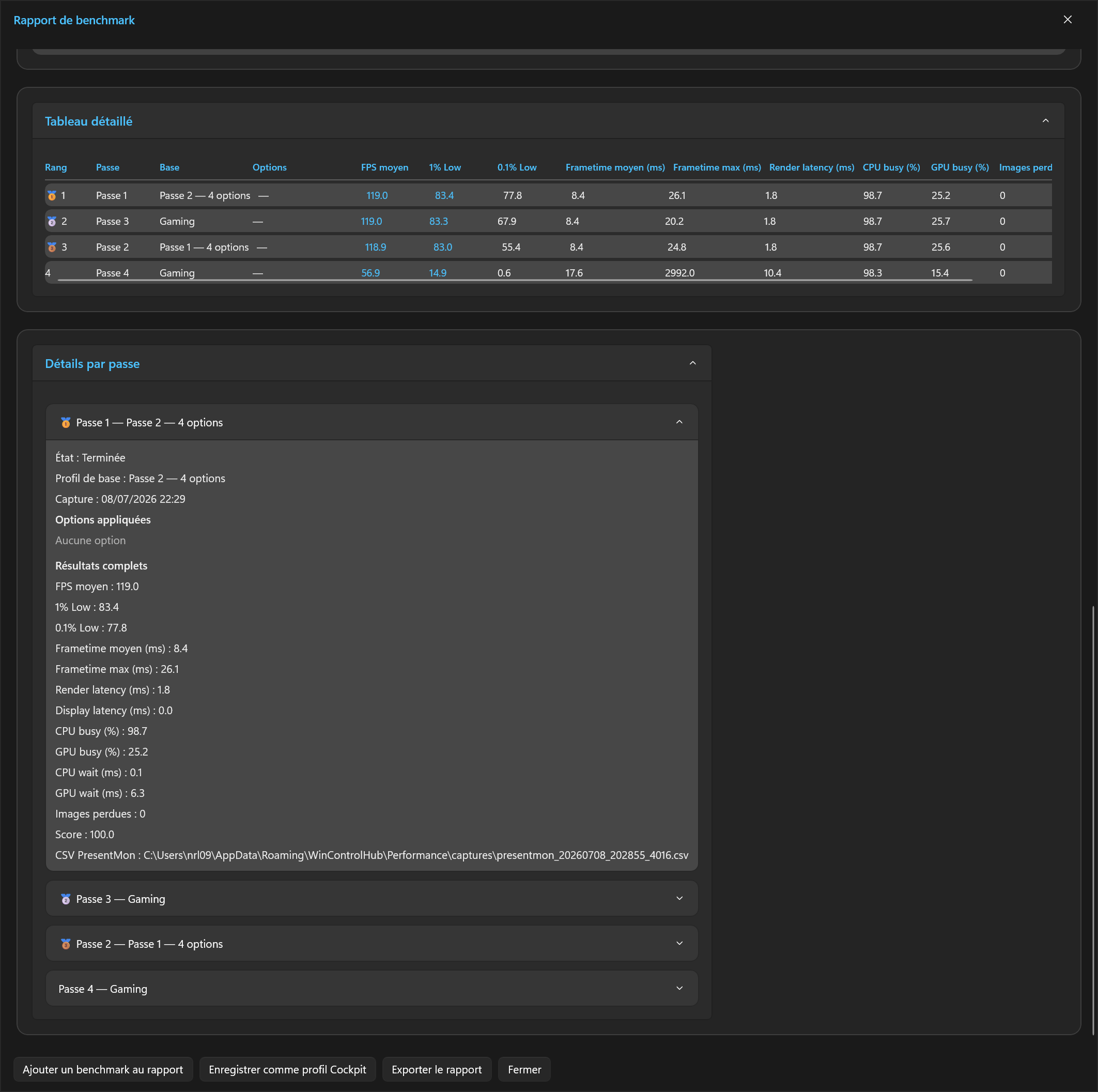Expand the Passe 4 — Gaming panel

(x=679, y=988)
